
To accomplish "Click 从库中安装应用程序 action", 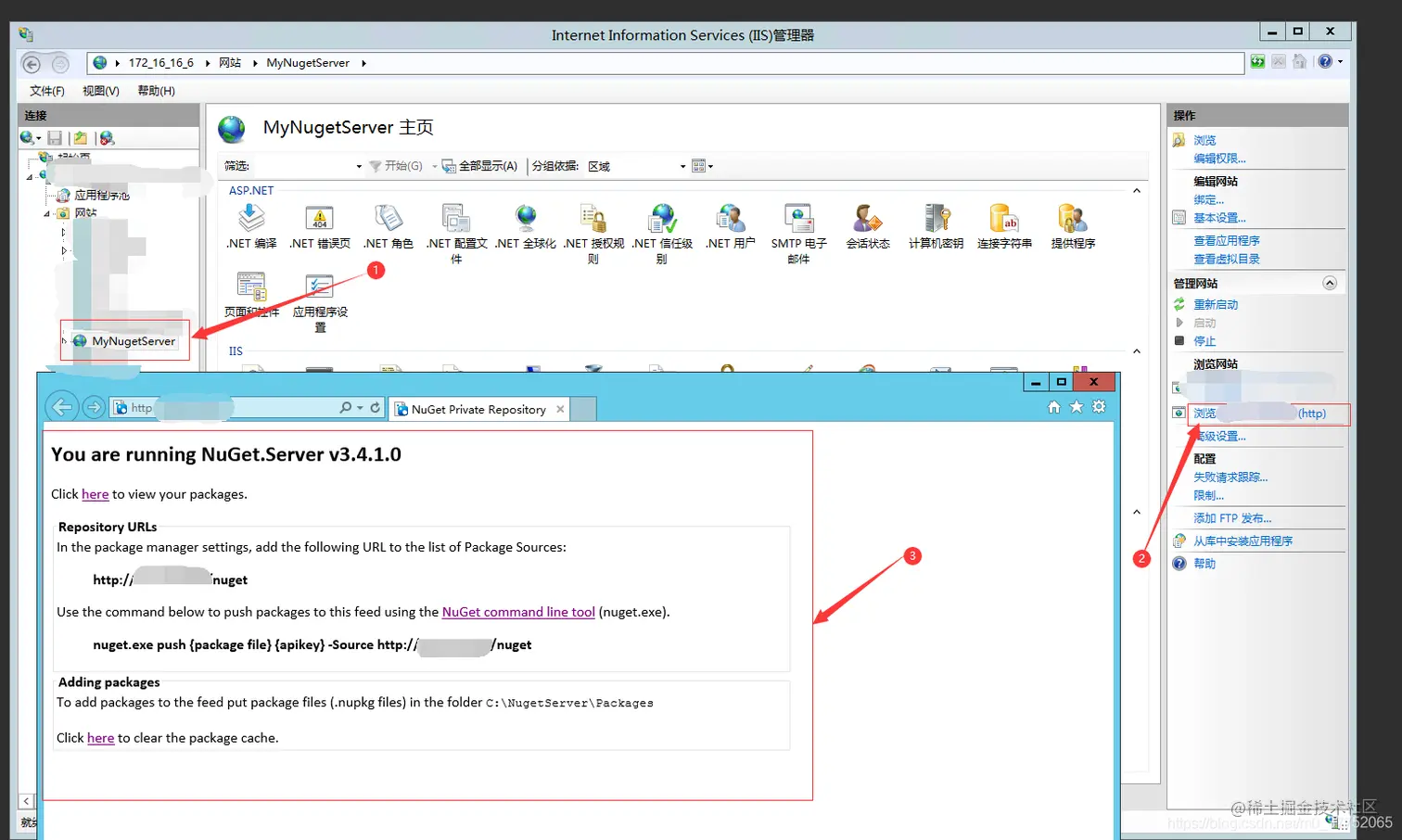I will pyautogui.click(x=1243, y=541).
